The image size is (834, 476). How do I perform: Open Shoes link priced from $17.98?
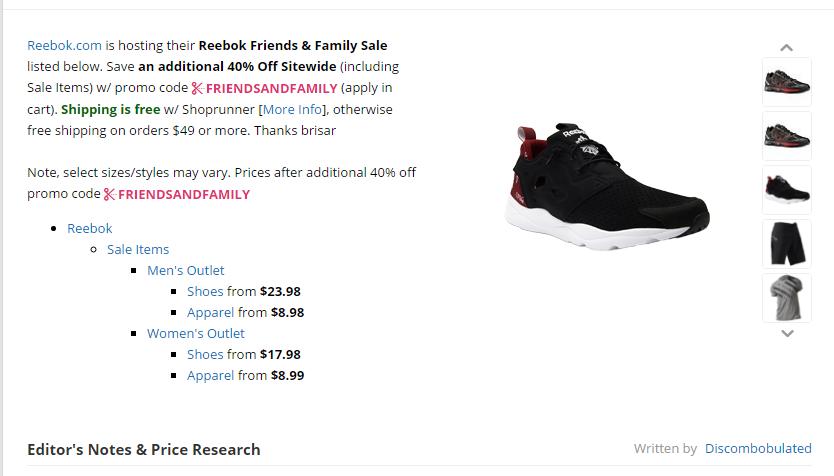point(205,354)
